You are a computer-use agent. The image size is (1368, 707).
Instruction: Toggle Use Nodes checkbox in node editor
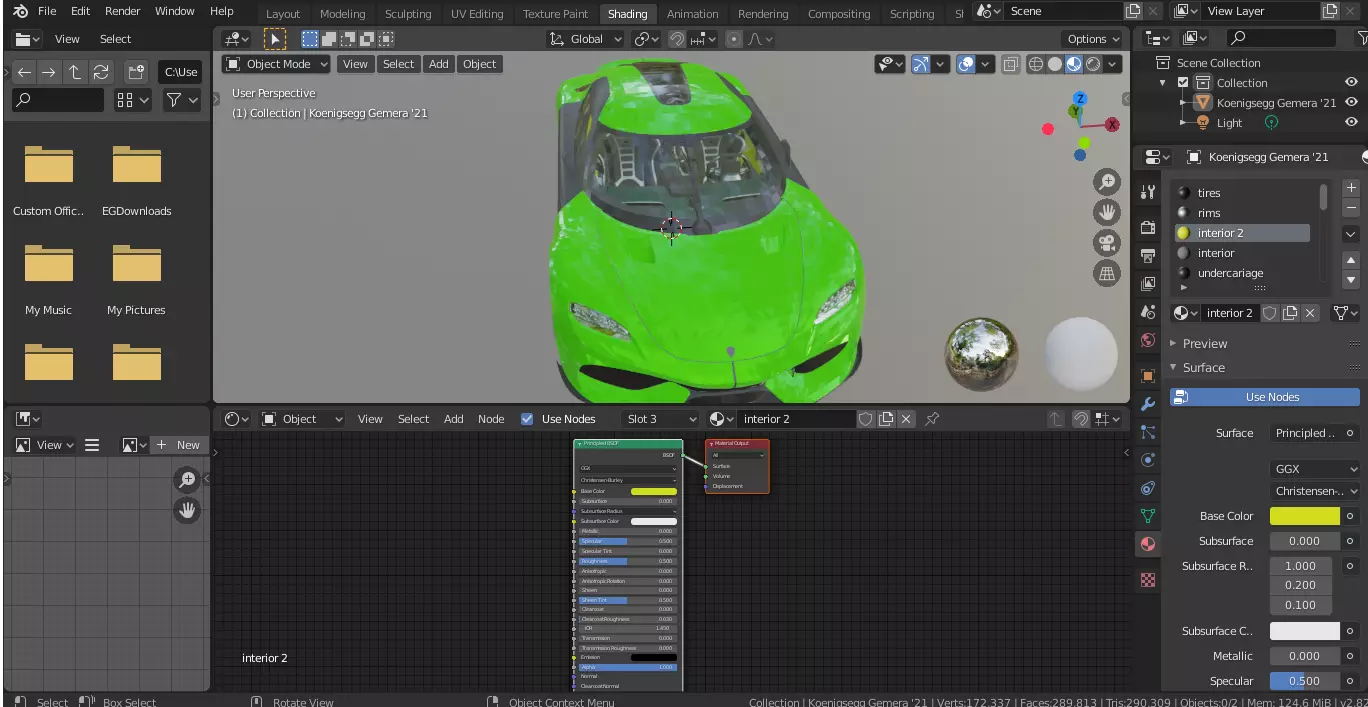click(527, 419)
